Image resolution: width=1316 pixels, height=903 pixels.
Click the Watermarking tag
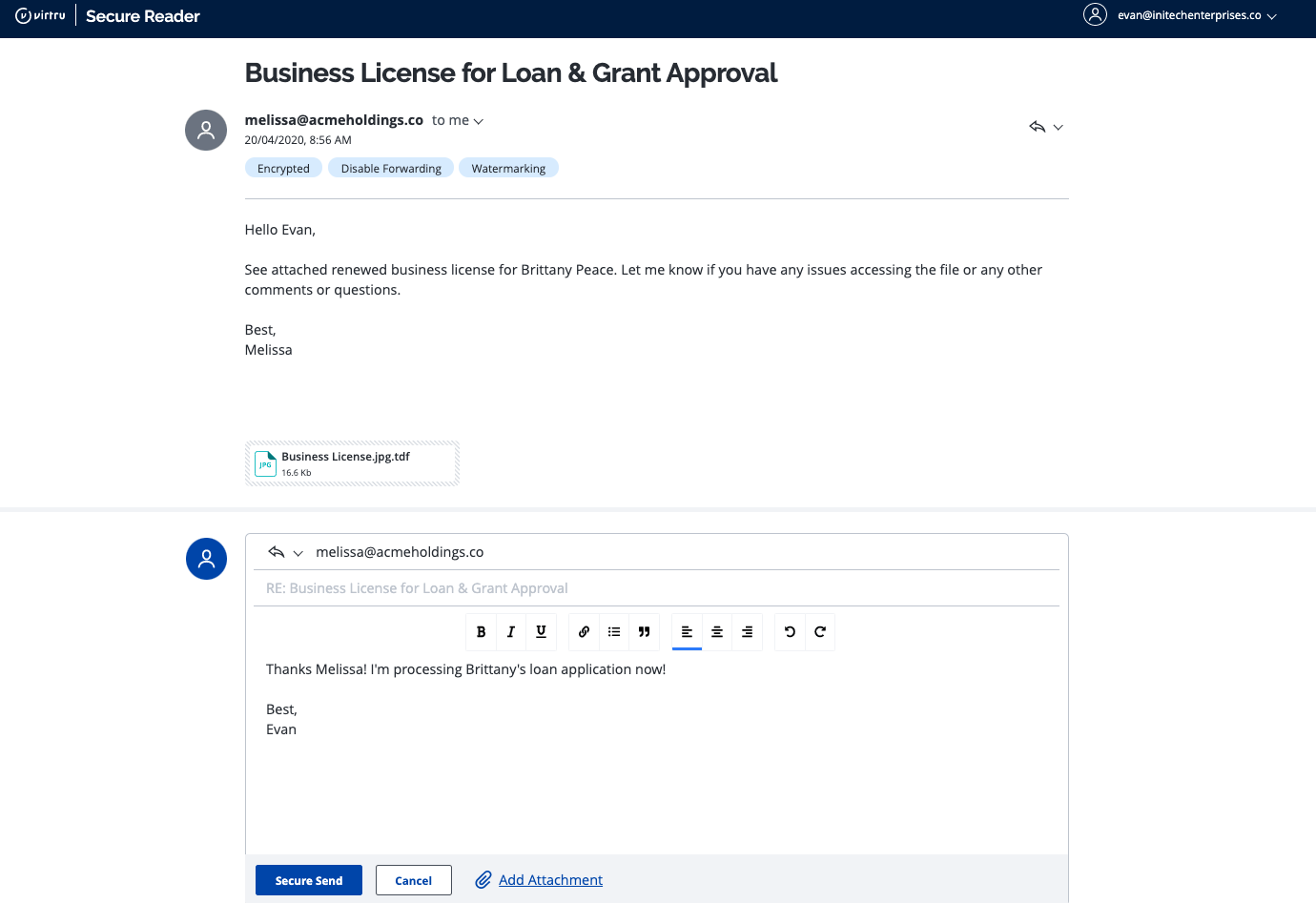tap(508, 168)
